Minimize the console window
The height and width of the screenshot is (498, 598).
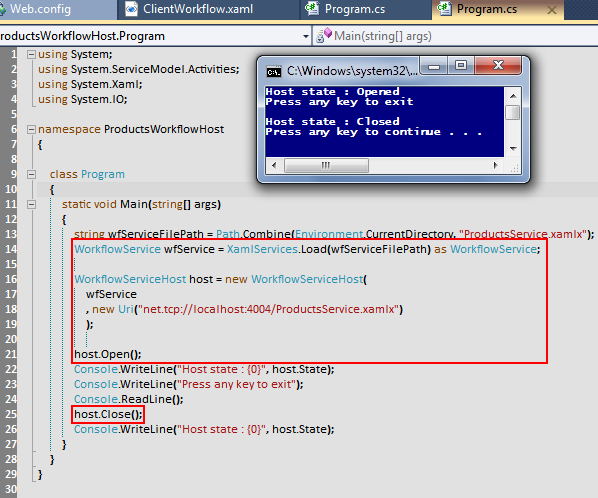[x=434, y=66]
